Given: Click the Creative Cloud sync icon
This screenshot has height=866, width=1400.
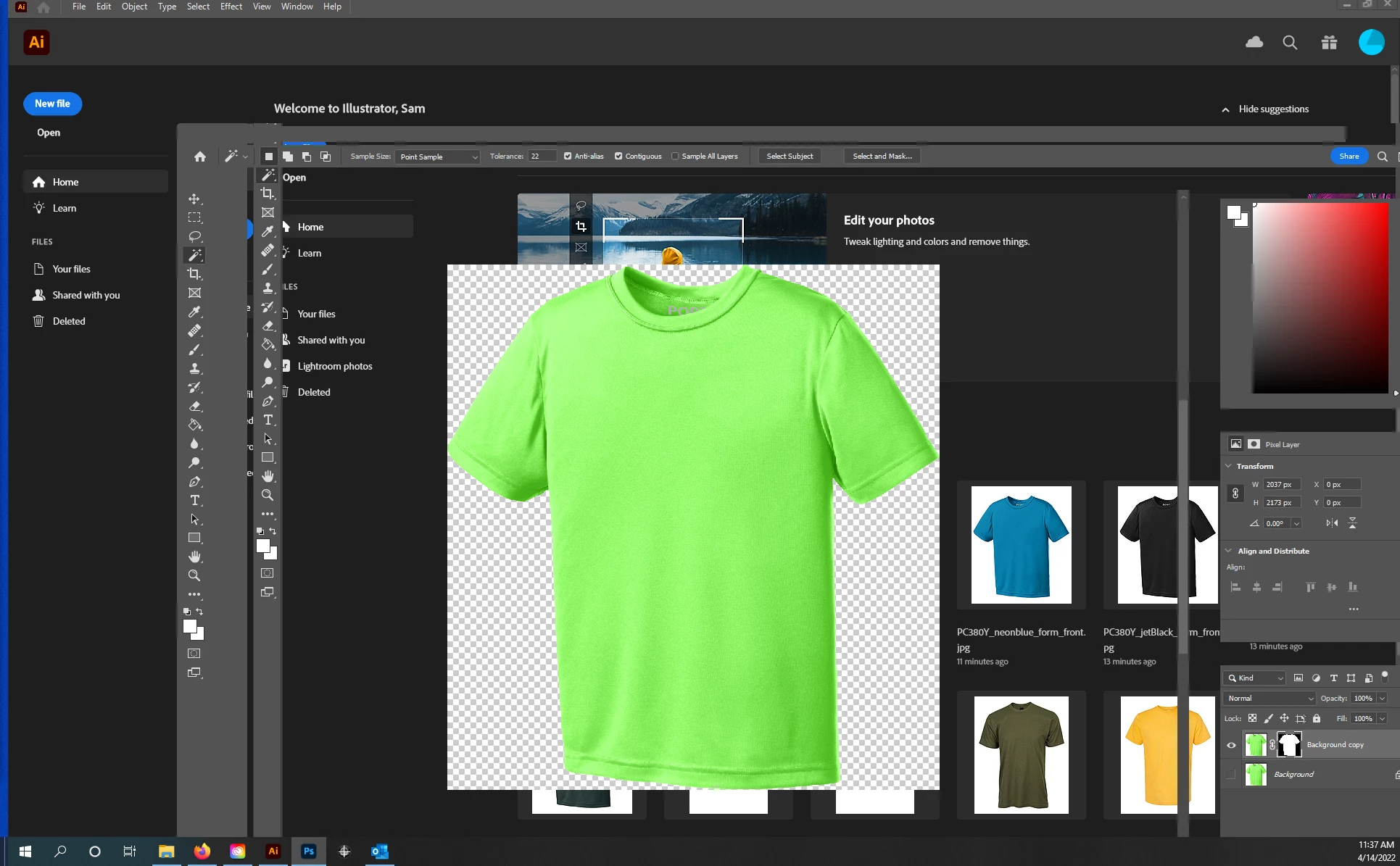Looking at the screenshot, I should click(1254, 42).
